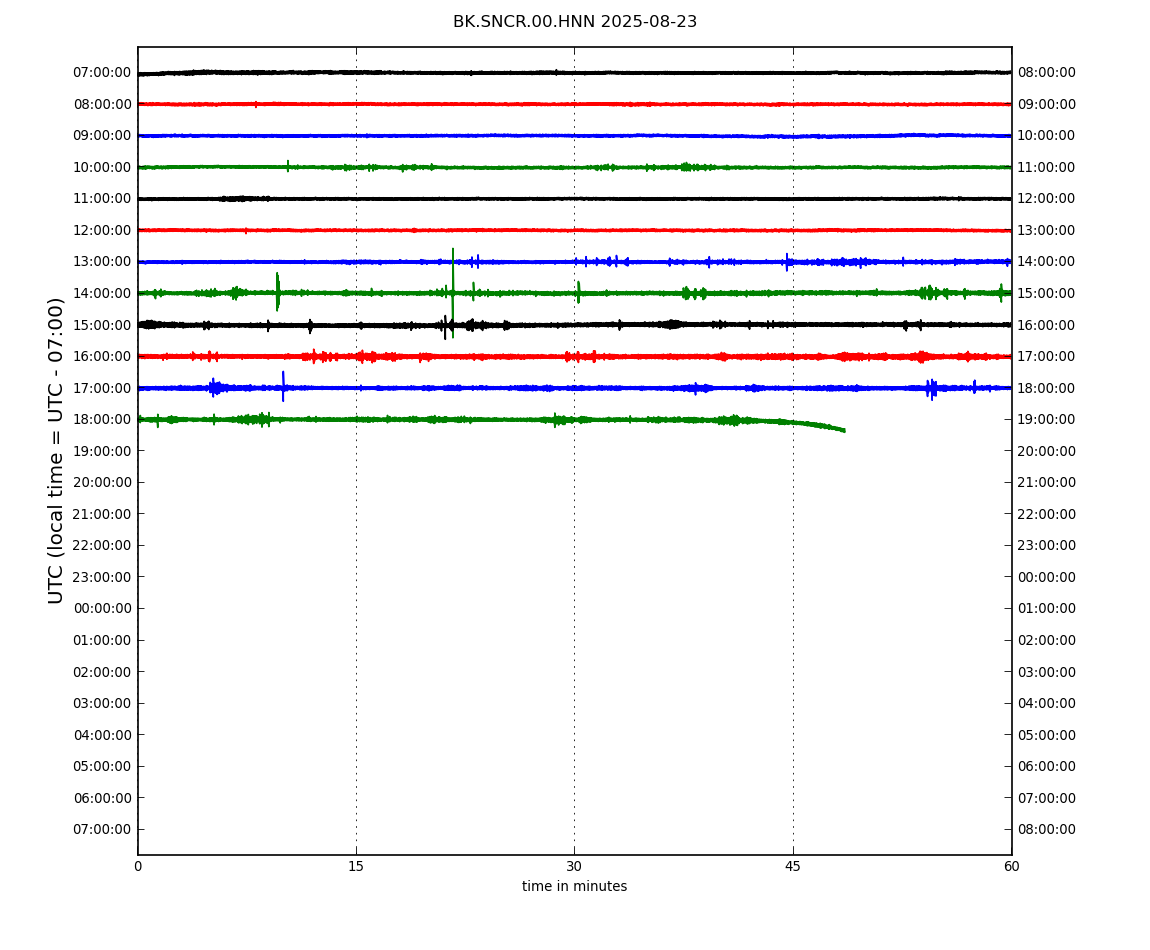Click left-axis label 21:00:00

click(x=103, y=514)
